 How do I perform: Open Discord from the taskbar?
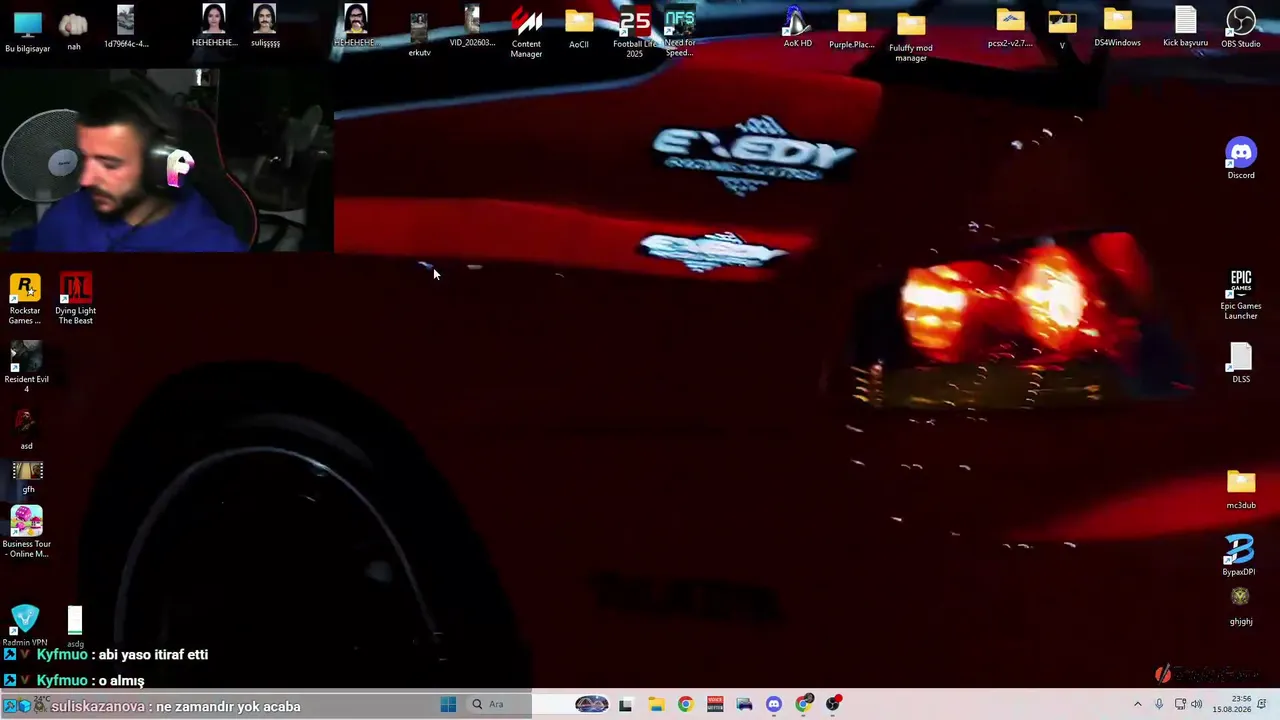[773, 704]
